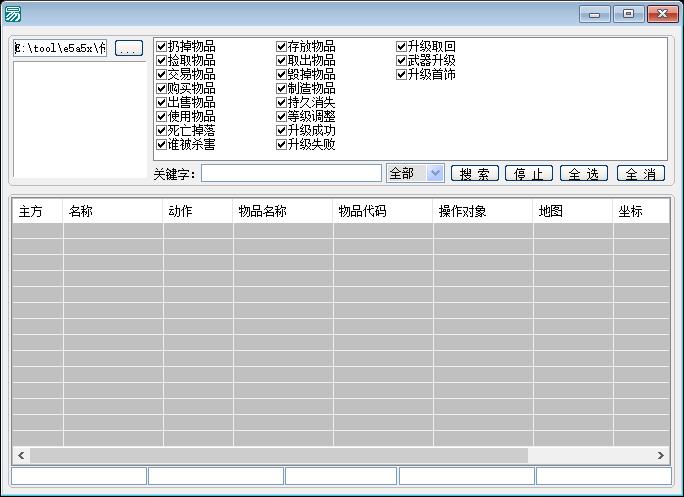Toggle the 存放物品 checkbox
The image size is (684, 497).
[x=281, y=46]
